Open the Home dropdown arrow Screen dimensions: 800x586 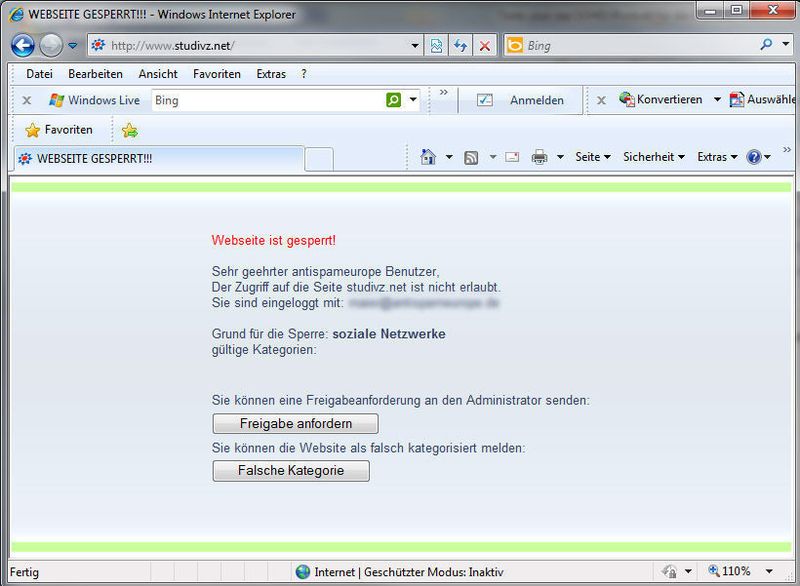click(x=449, y=157)
